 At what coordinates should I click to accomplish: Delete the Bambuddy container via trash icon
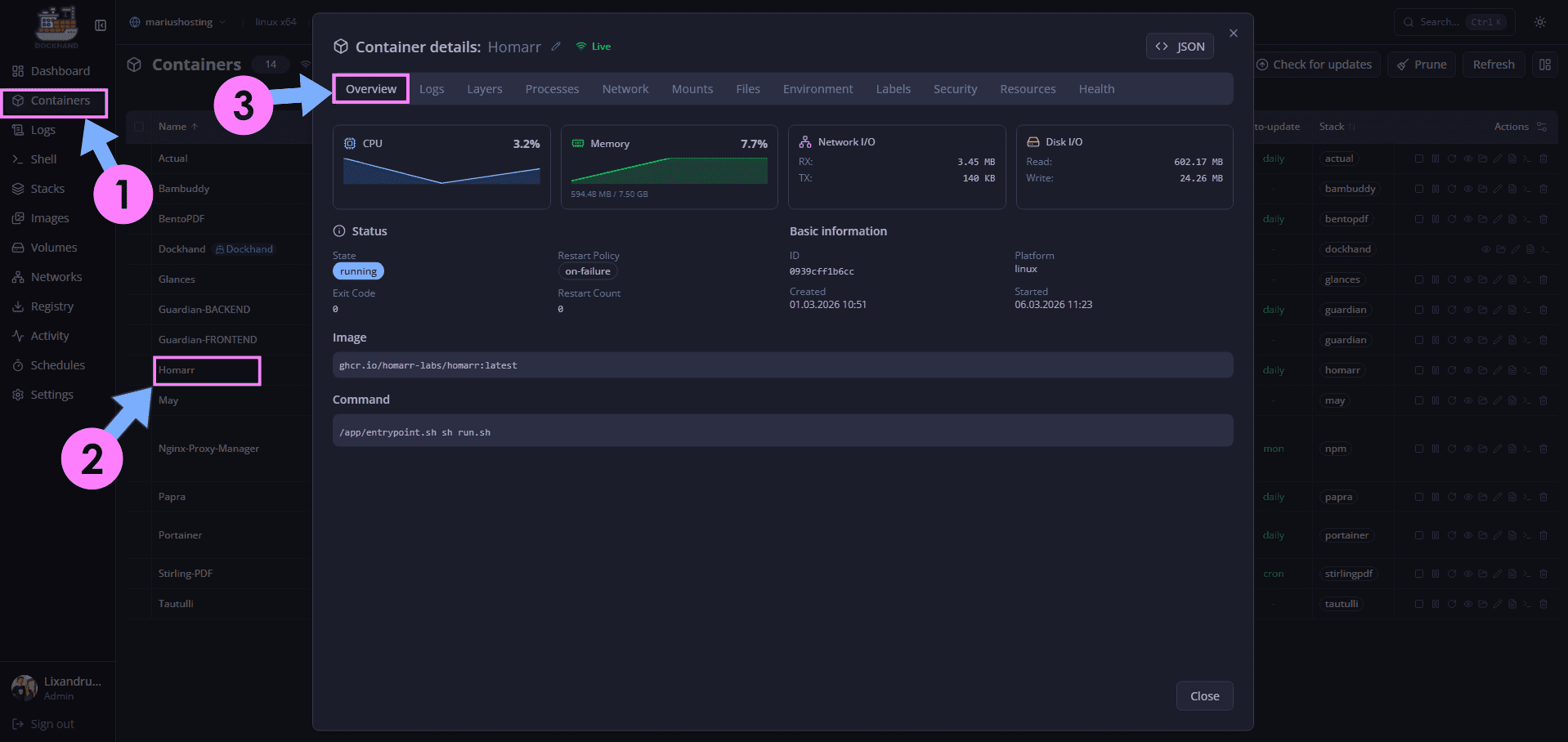pos(1543,189)
